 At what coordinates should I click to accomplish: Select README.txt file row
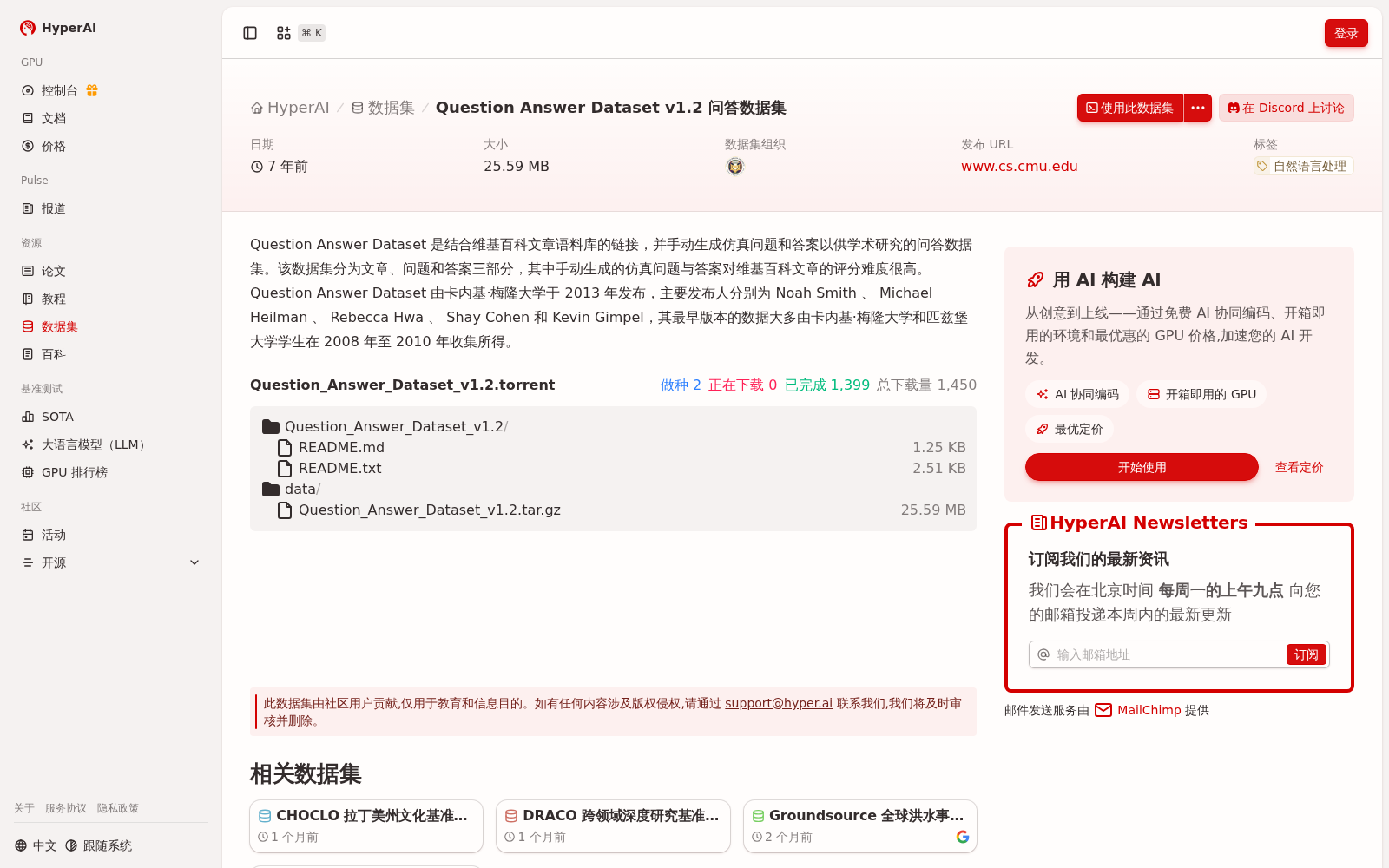pos(613,468)
